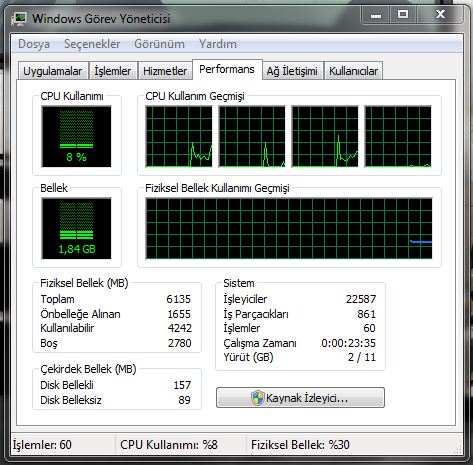
Task: Switch to the Uygulamalar tab
Action: 53,71
